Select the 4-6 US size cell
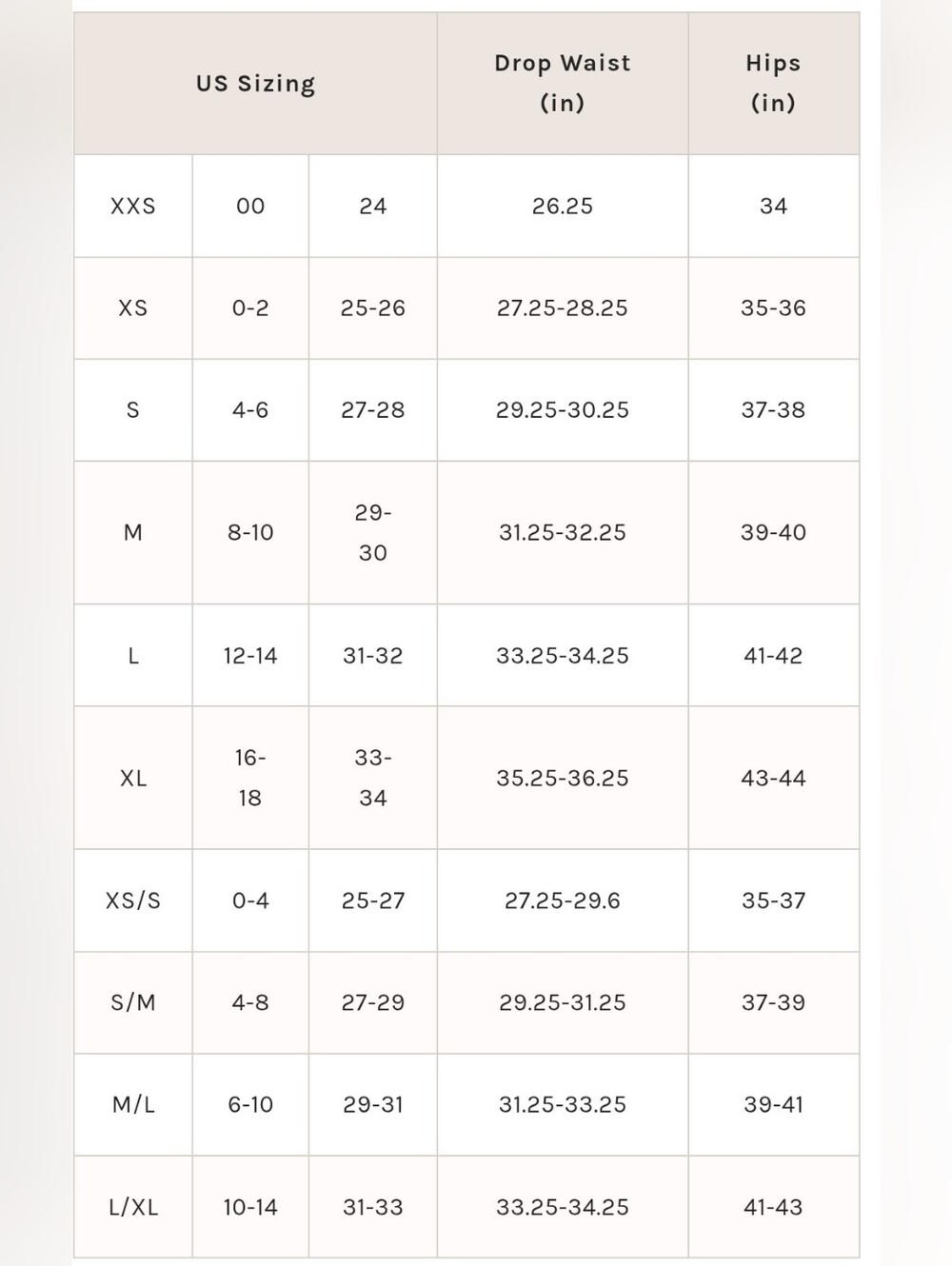The height and width of the screenshot is (1266, 952). [250, 410]
